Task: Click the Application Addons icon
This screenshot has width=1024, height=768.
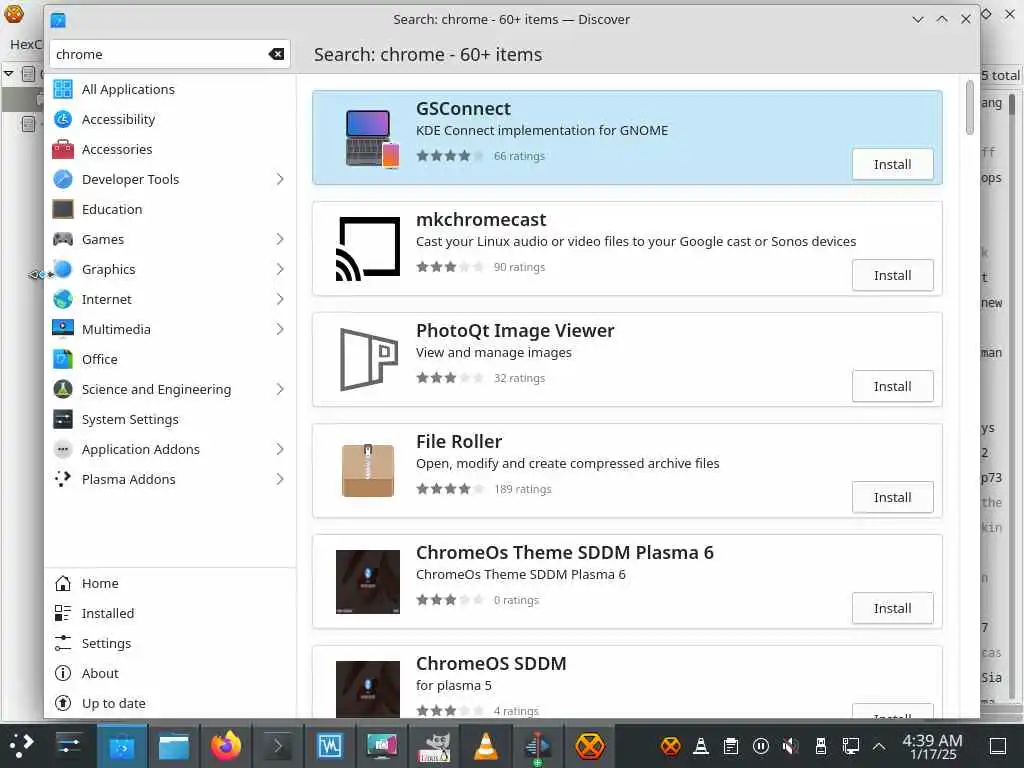Action: pos(63,450)
